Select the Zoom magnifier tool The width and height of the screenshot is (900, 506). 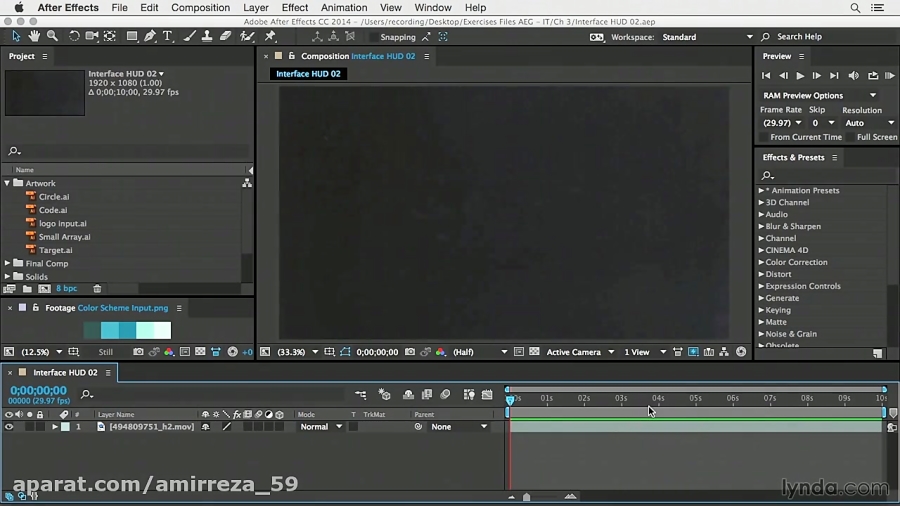pyautogui.click(x=52, y=36)
